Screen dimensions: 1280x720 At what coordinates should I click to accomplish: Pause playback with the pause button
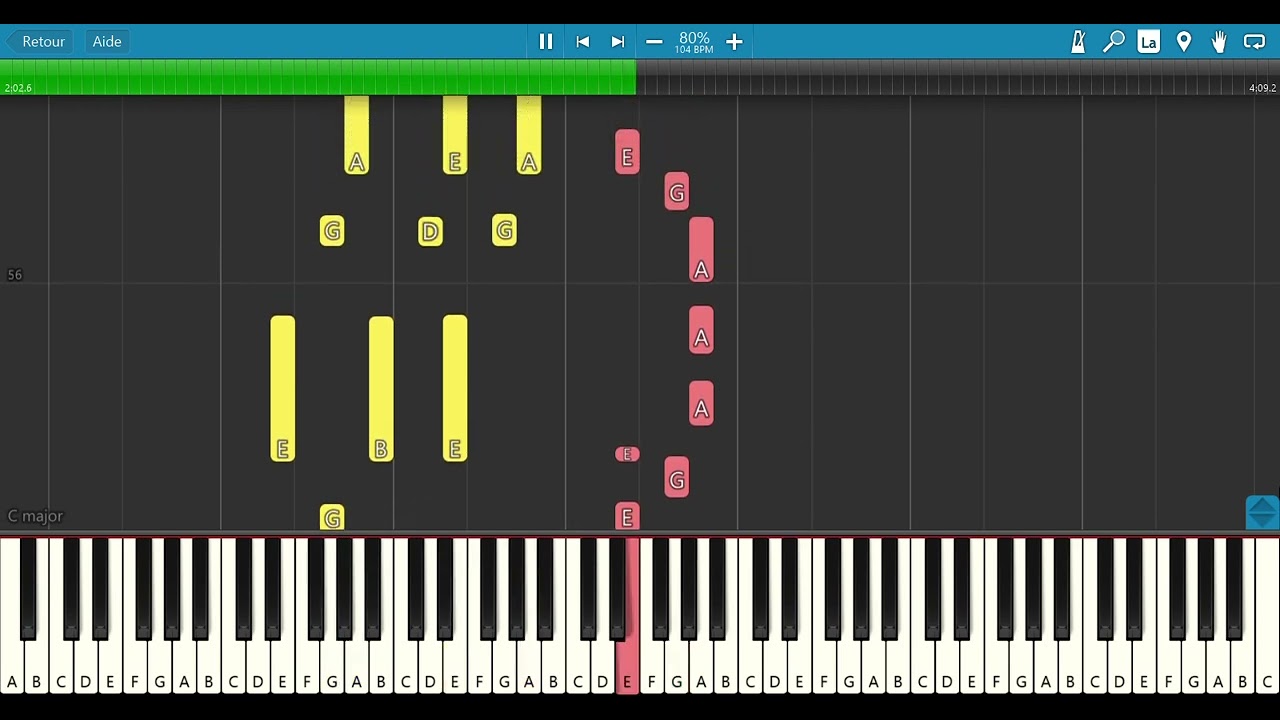(546, 42)
